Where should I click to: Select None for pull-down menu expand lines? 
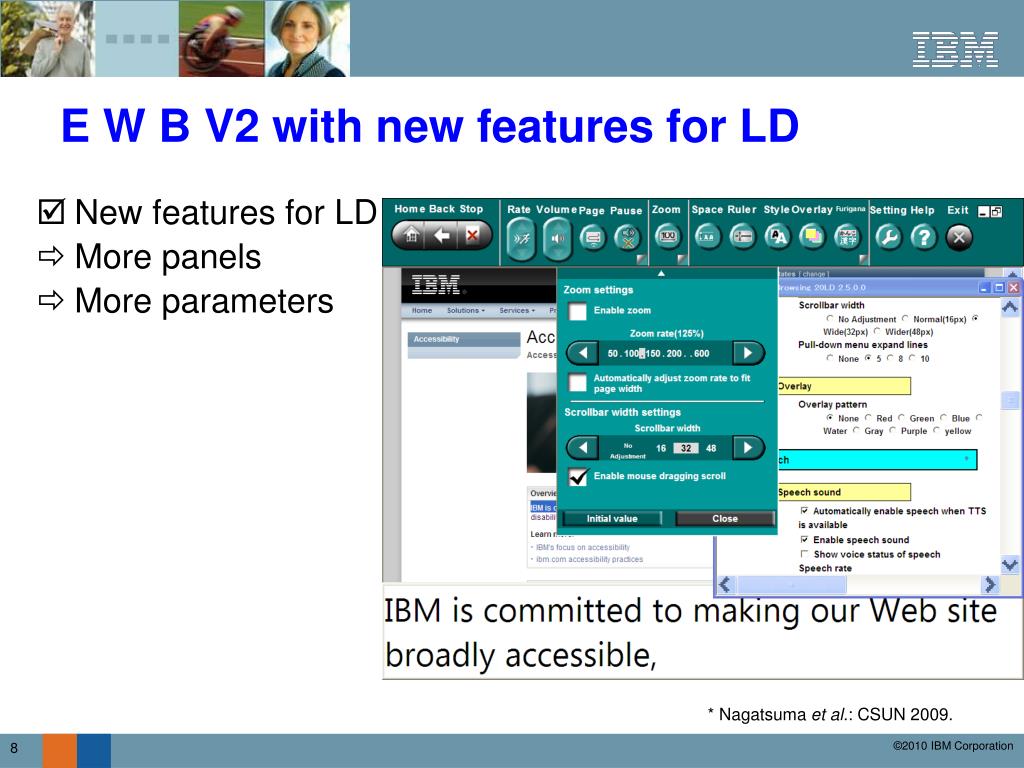[830, 358]
